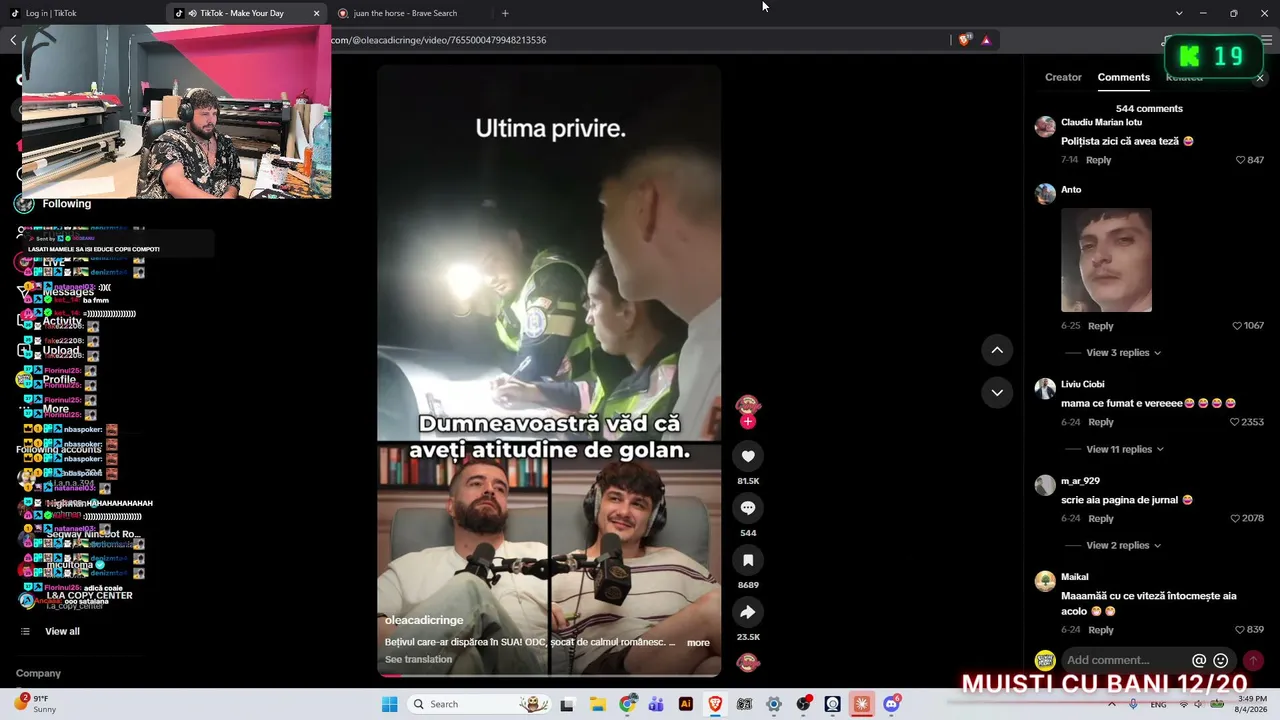Image resolution: width=1280 pixels, height=720 pixels.
Task: Seek using the video progress bar
Action: 549,675
